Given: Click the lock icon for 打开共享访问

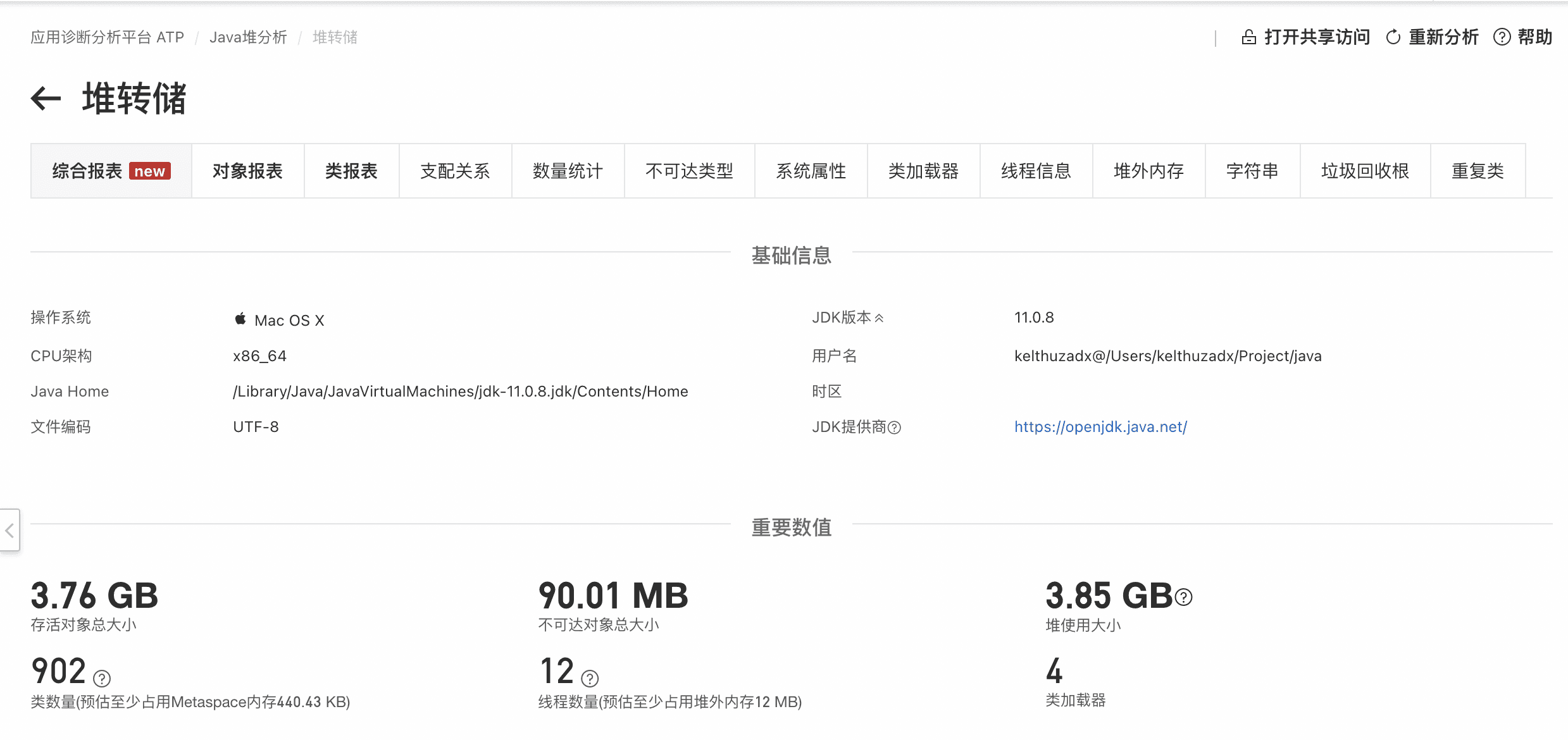Looking at the screenshot, I should tap(1248, 37).
